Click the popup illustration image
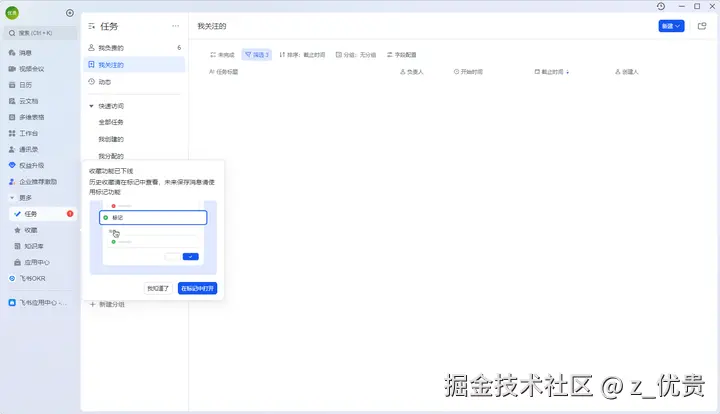This screenshot has width=720, height=414. pyautogui.click(x=153, y=237)
